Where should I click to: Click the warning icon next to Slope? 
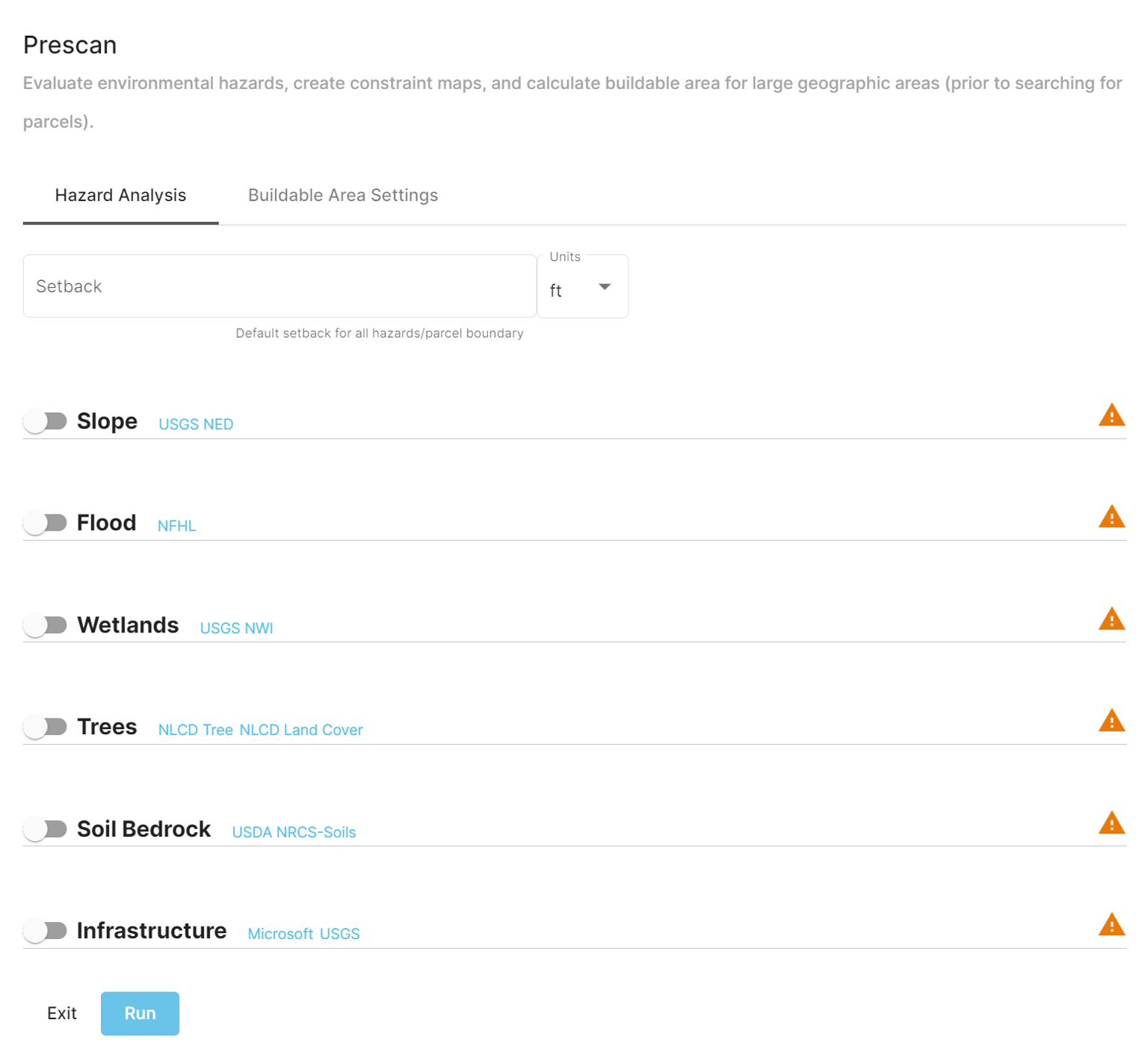coord(1111,416)
